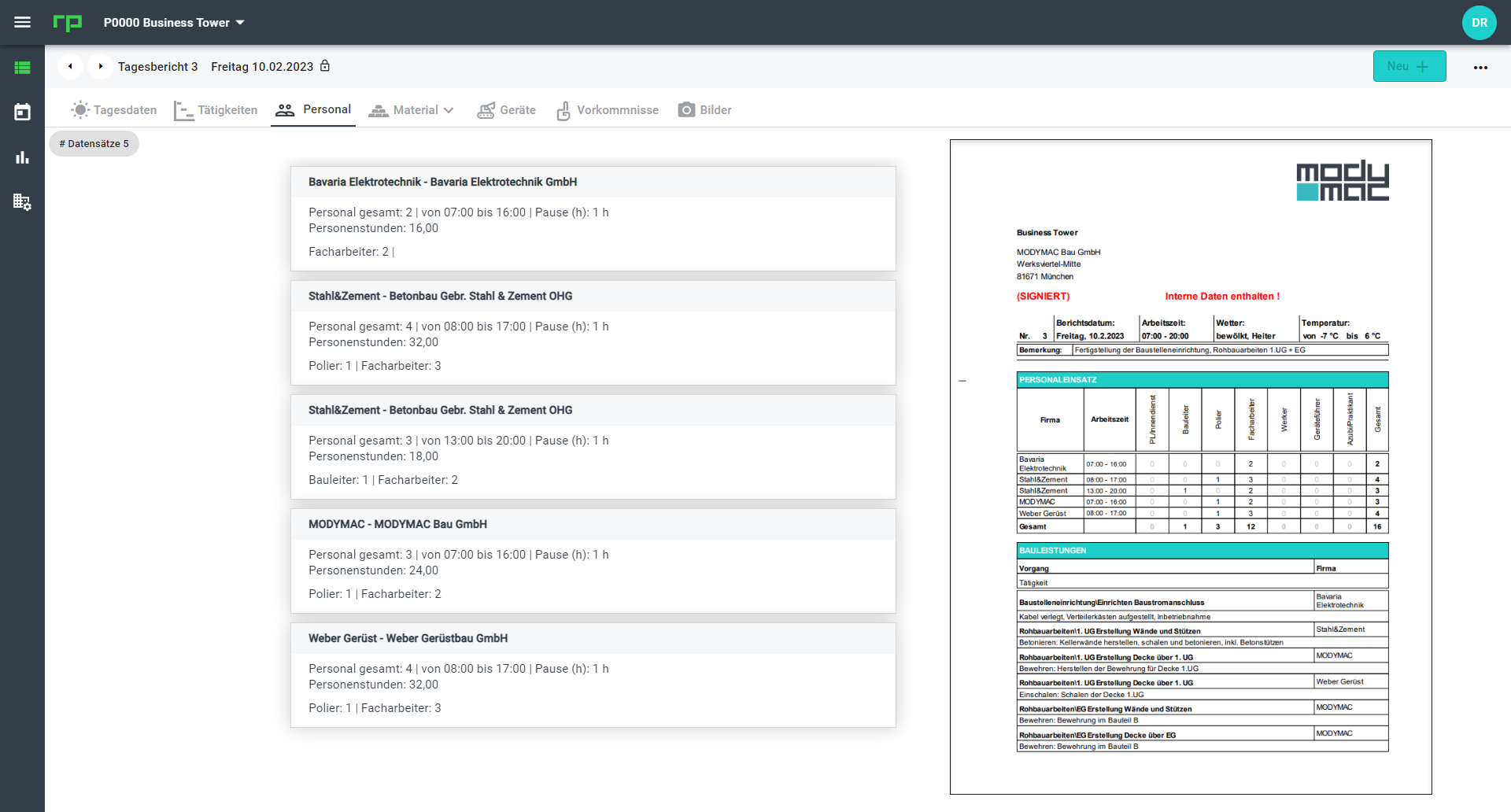The width and height of the screenshot is (1511, 812).
Task: Open the Vorkommnisse tab
Action: point(608,110)
